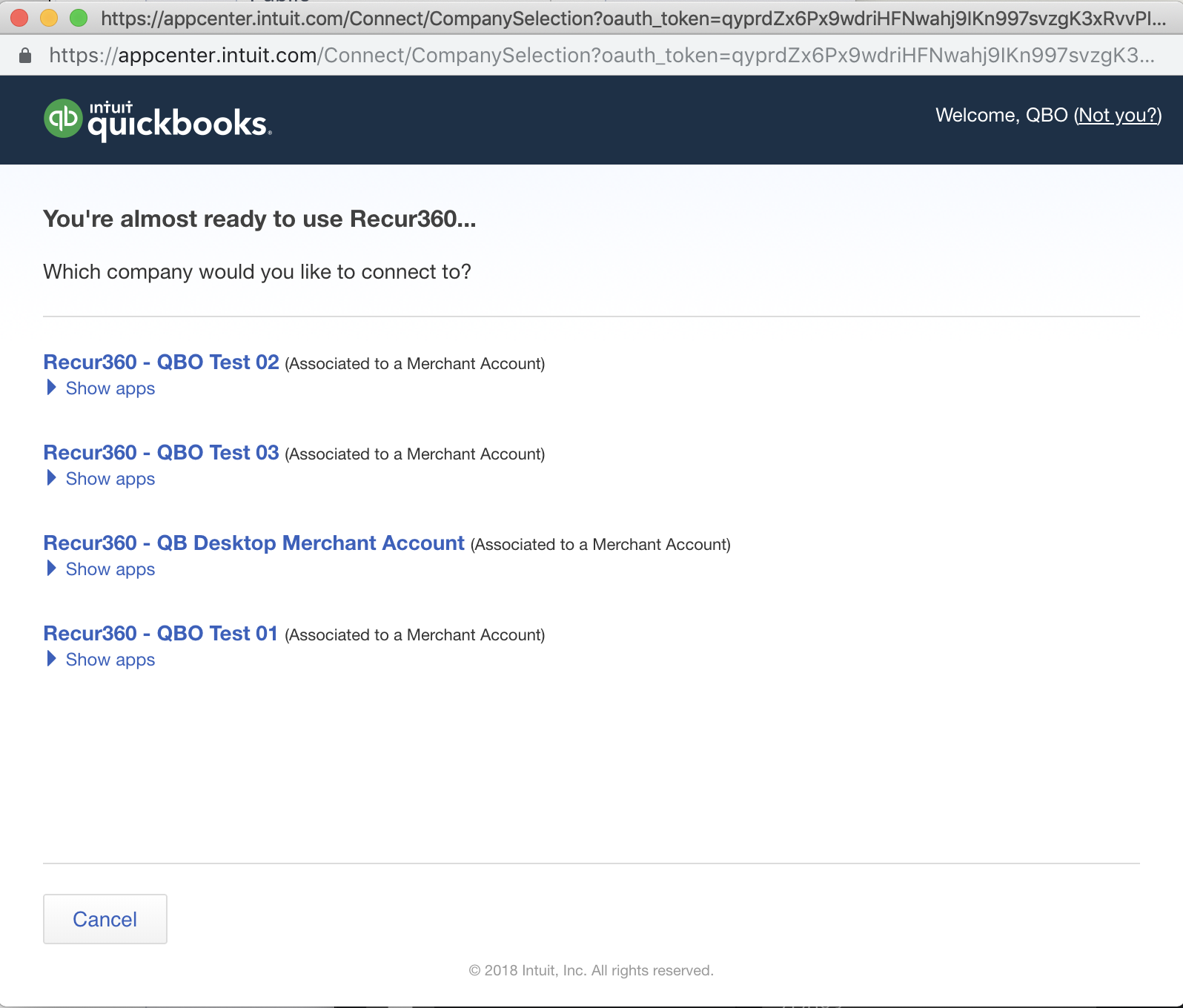This screenshot has width=1183, height=1008.
Task: Expand Show apps under QBO Test 03
Action: tap(101, 479)
